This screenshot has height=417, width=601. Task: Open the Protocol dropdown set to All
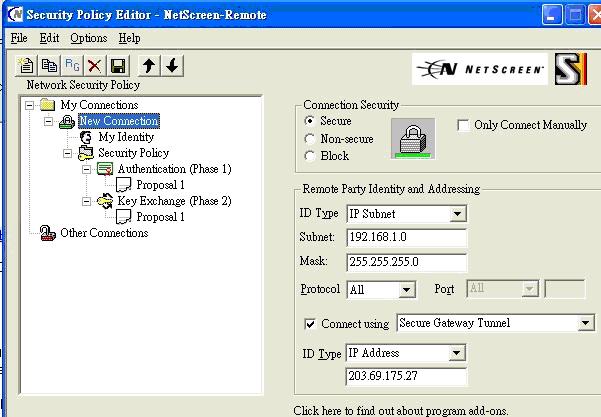406,290
